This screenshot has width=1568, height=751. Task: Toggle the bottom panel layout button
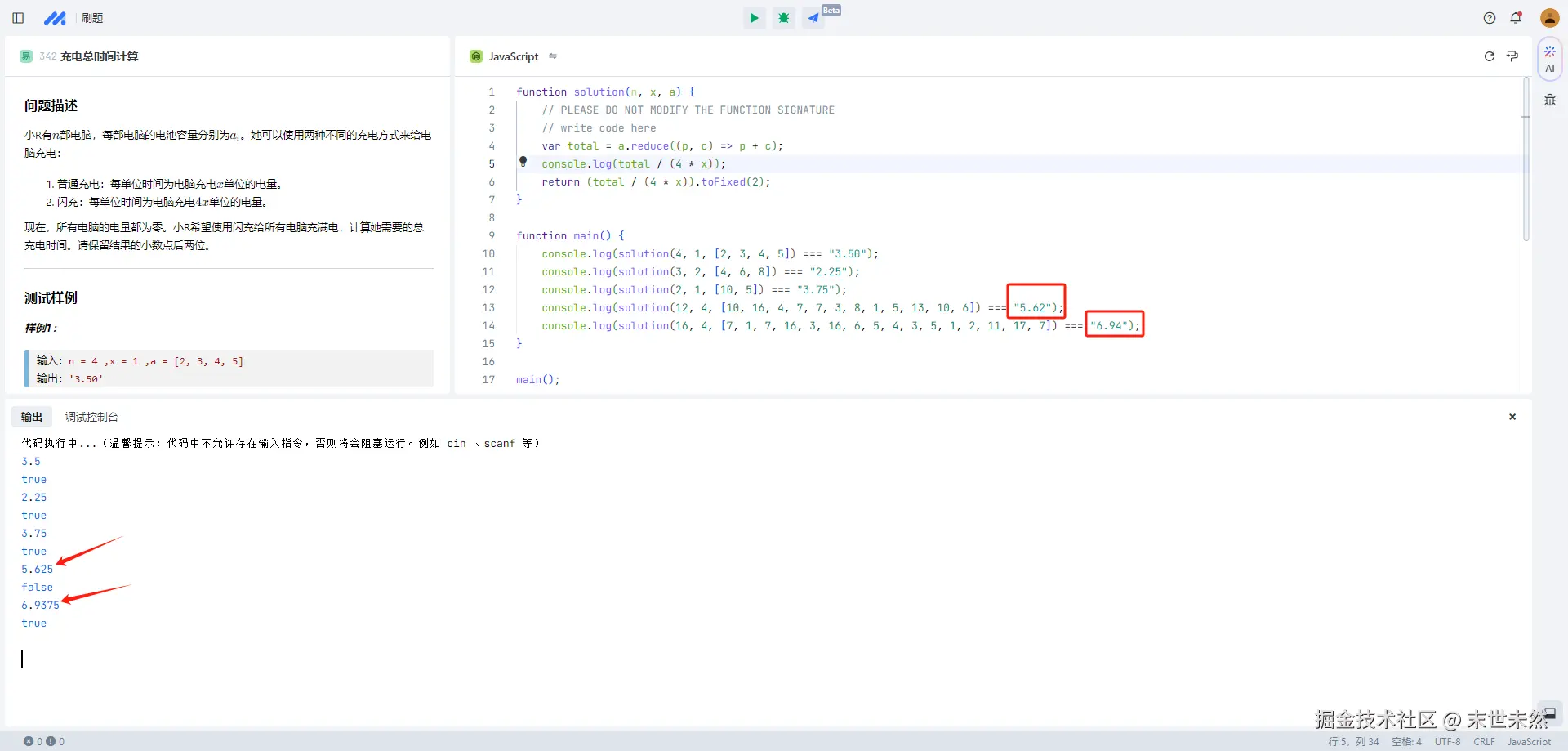pos(1548,713)
